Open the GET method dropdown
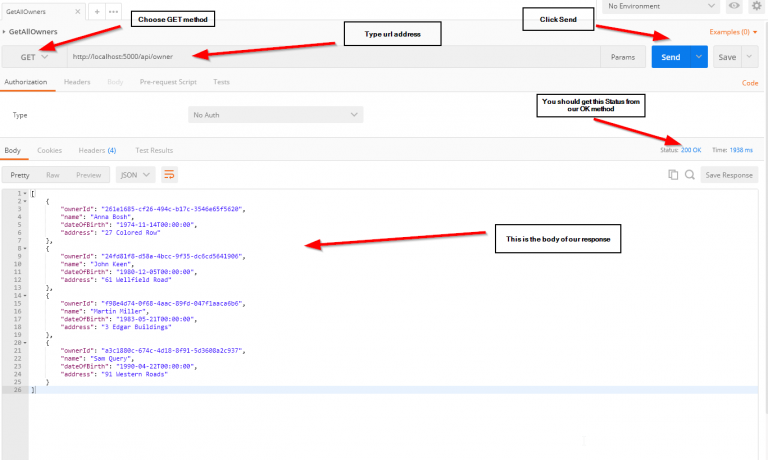The width and height of the screenshot is (768, 460). 33,58
